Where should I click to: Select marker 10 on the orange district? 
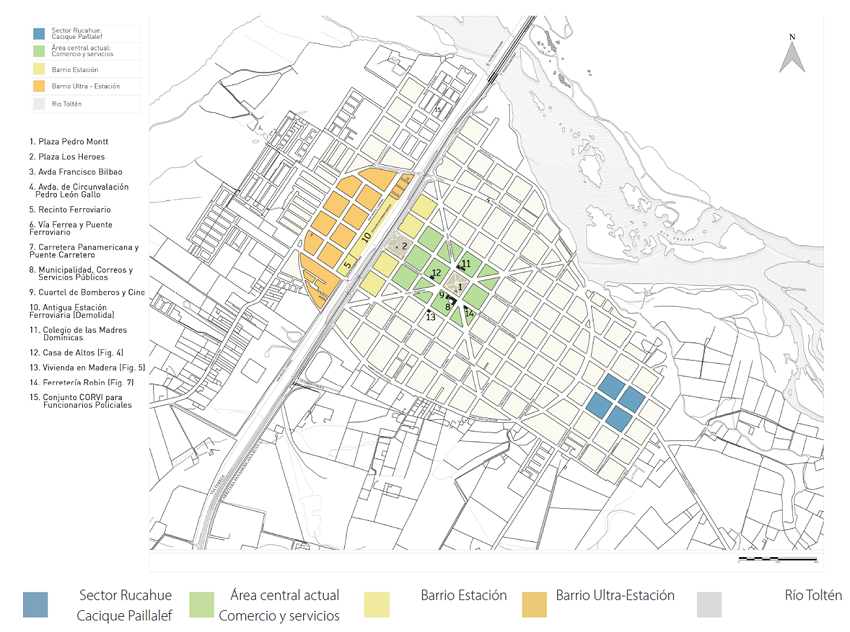[x=367, y=237]
